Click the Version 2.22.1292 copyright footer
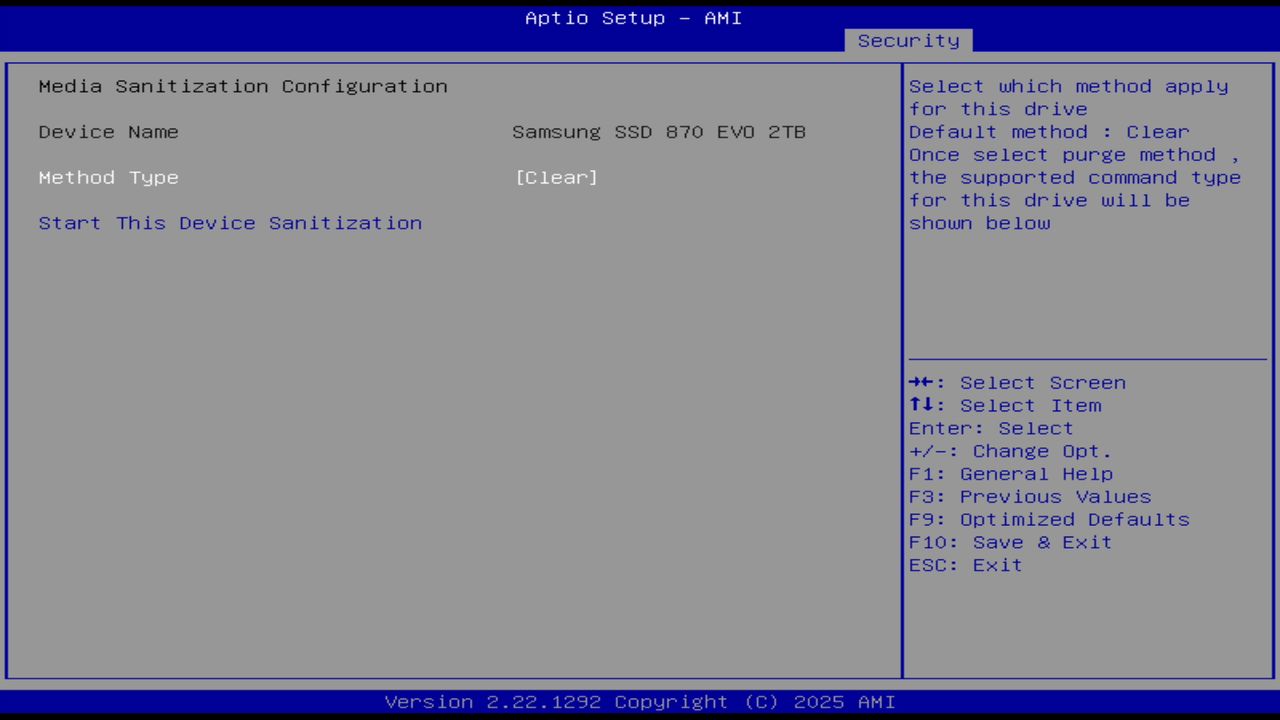The image size is (1280, 720). click(x=640, y=702)
